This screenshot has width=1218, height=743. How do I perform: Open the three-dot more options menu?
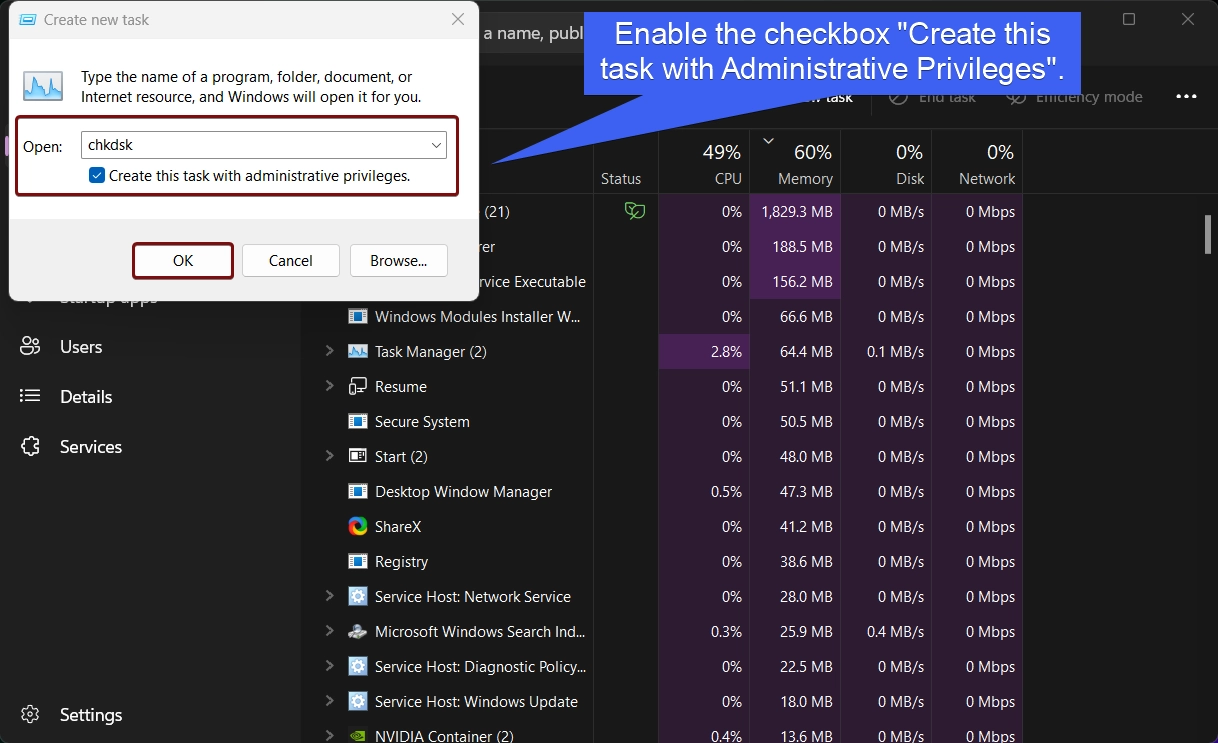pos(1186,97)
